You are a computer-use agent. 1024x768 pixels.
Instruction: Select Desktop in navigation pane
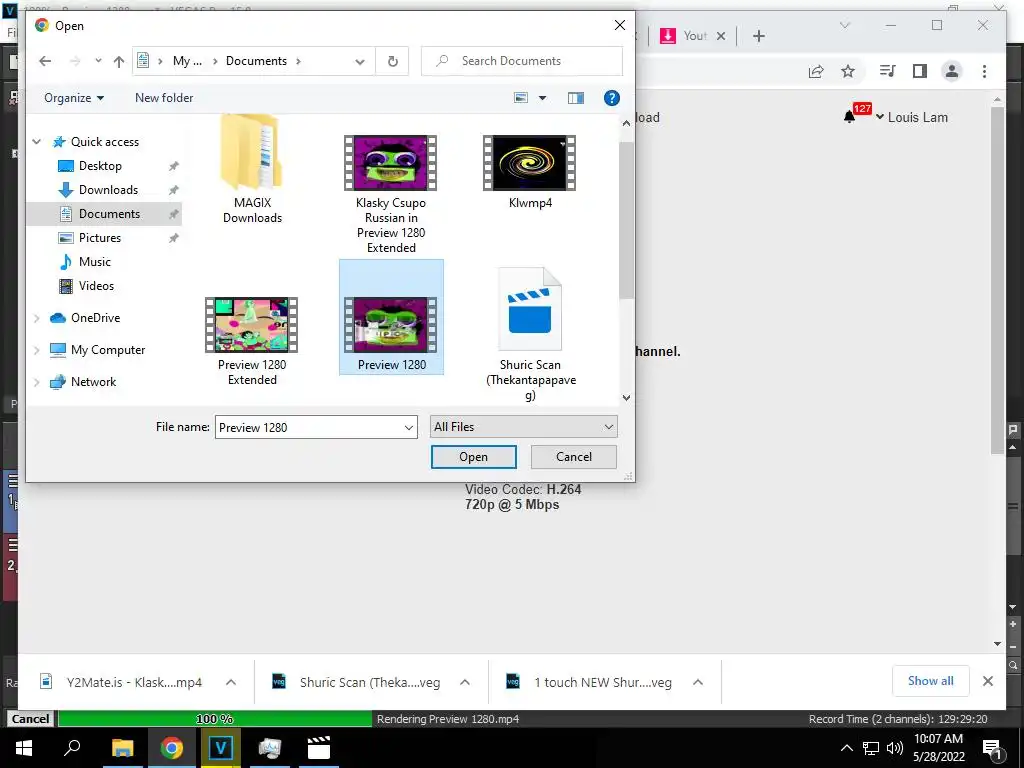(100, 166)
